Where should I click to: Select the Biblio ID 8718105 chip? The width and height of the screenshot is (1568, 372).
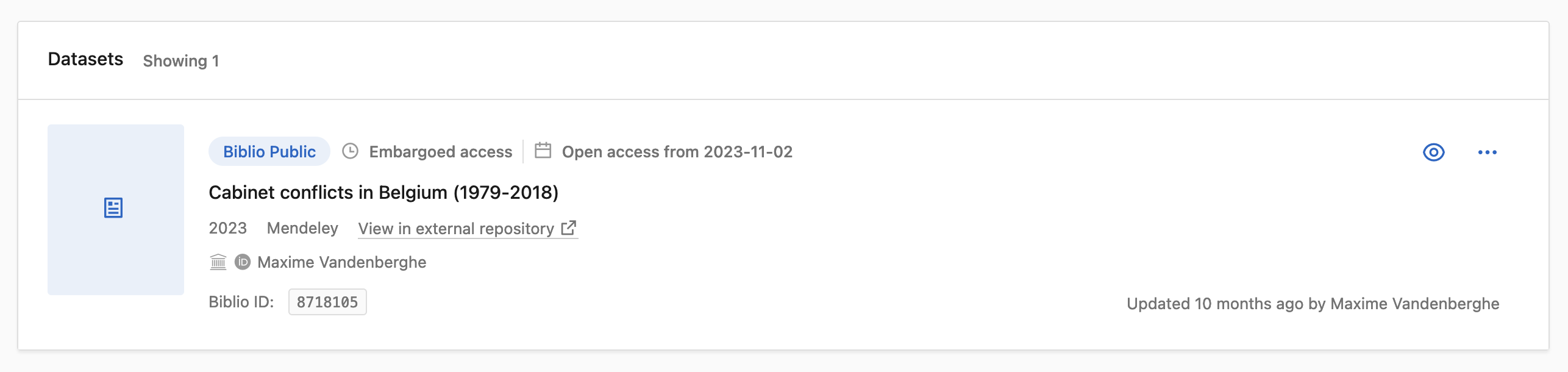(x=327, y=301)
